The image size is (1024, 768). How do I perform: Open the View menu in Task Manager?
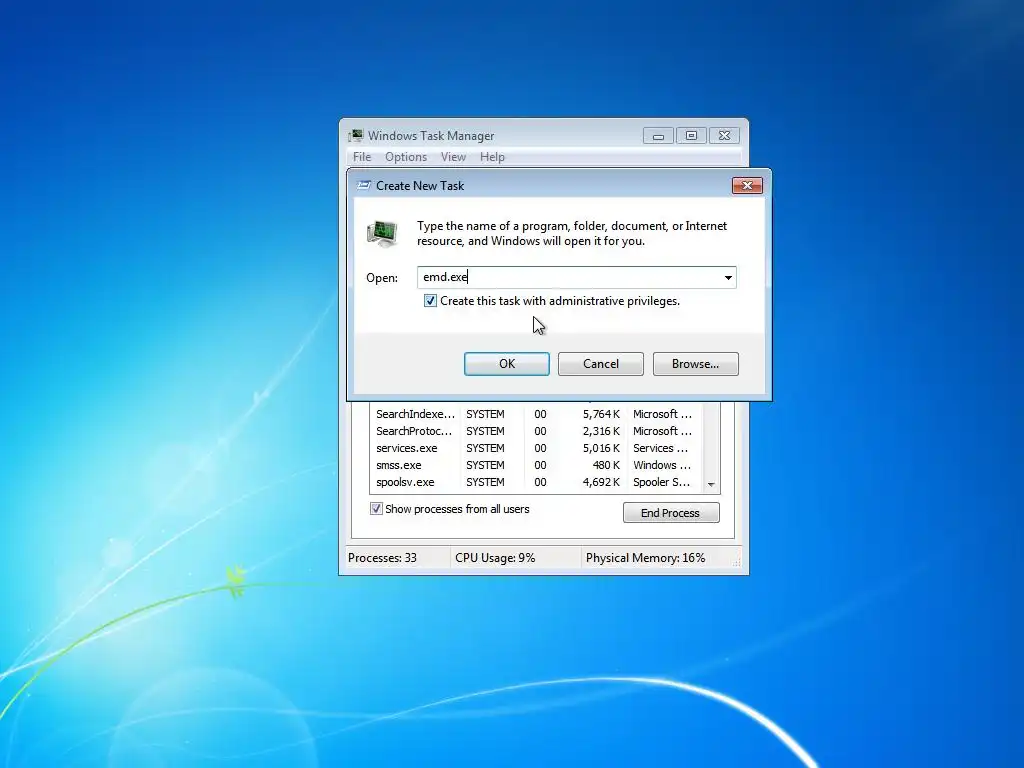click(453, 157)
